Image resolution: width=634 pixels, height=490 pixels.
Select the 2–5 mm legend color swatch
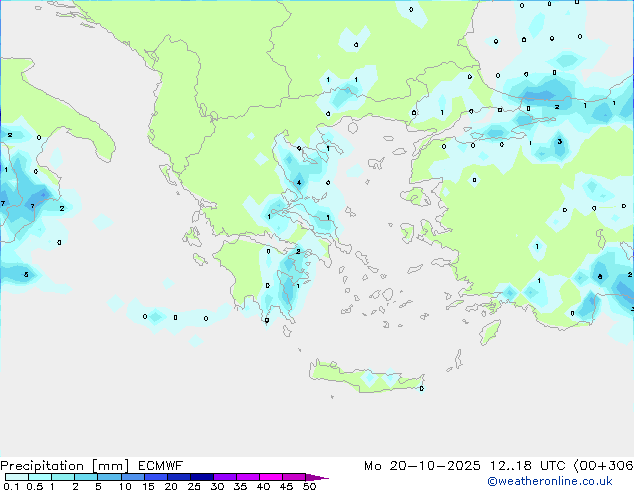coord(86,477)
